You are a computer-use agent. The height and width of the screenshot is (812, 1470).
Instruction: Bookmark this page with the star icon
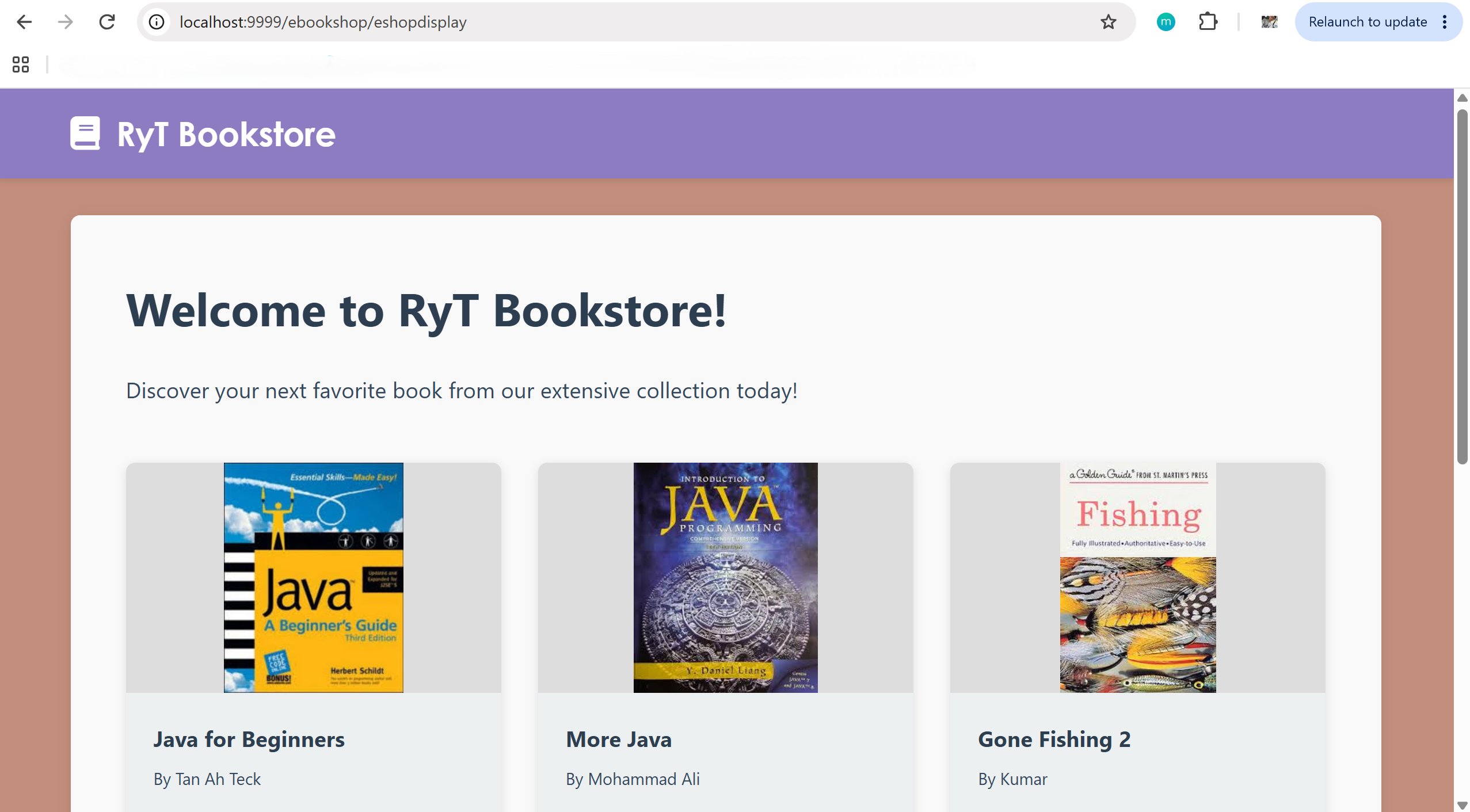click(x=1108, y=22)
